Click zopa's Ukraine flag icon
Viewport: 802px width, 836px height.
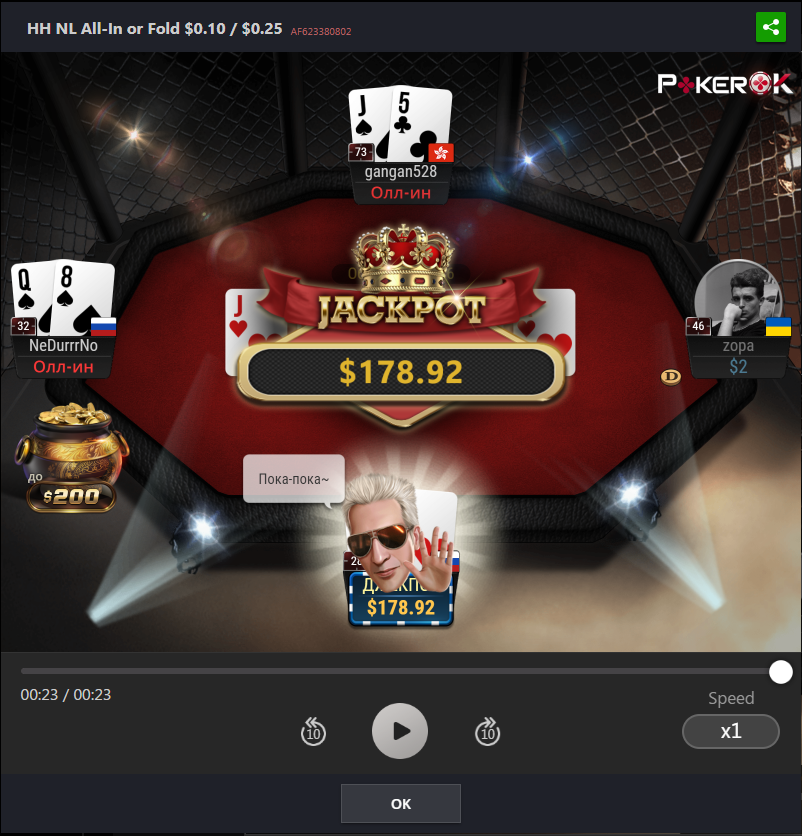pyautogui.click(x=779, y=326)
